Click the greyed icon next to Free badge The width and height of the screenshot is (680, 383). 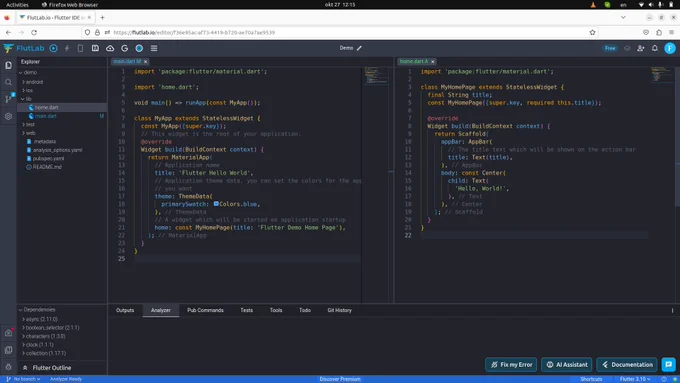pyautogui.click(x=627, y=48)
